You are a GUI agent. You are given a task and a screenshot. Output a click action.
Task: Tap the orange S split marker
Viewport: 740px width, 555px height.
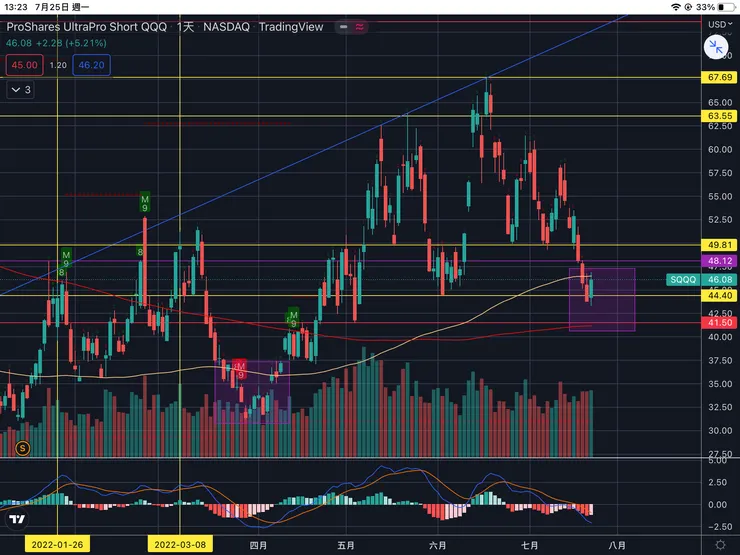[22, 448]
